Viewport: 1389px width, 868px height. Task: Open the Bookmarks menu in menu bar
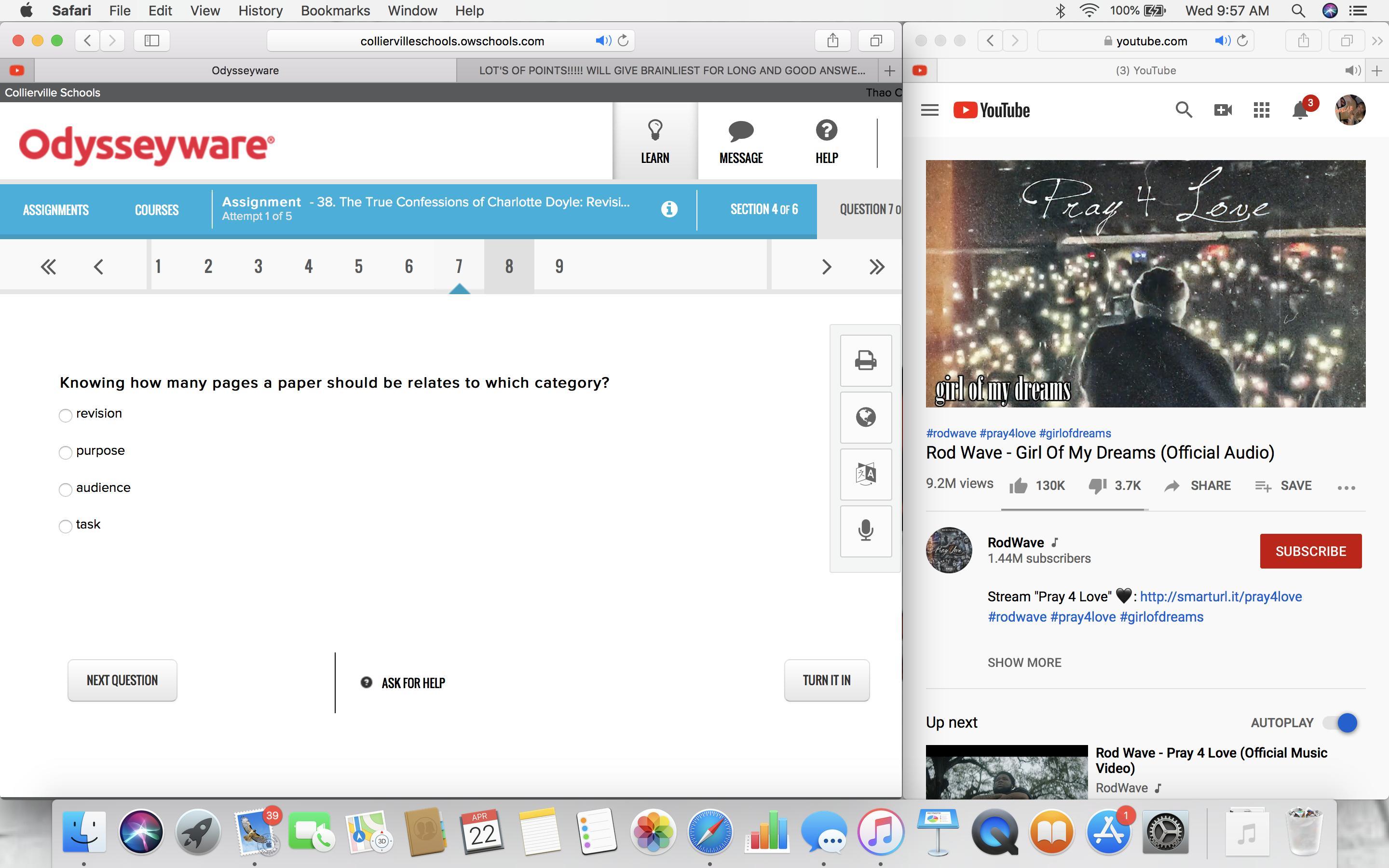pos(335,10)
